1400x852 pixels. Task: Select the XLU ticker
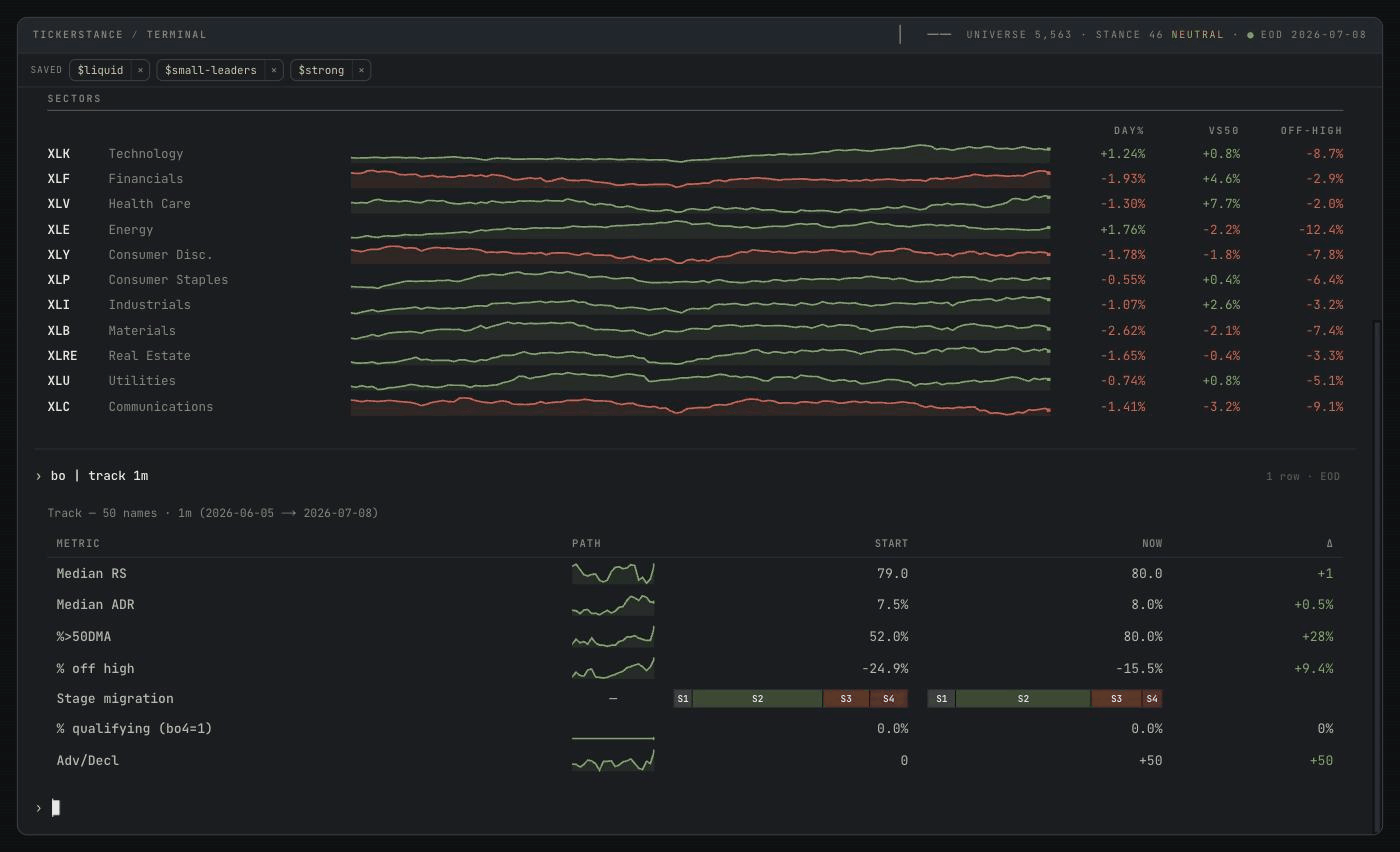59,381
